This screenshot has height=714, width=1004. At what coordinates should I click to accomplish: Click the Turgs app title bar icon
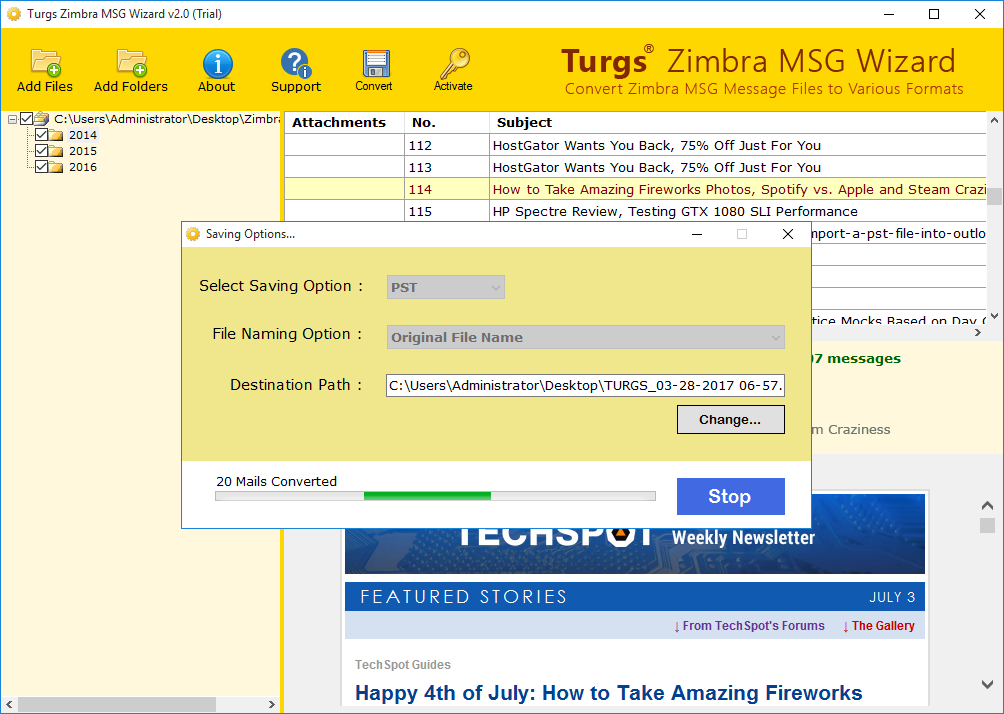point(13,13)
